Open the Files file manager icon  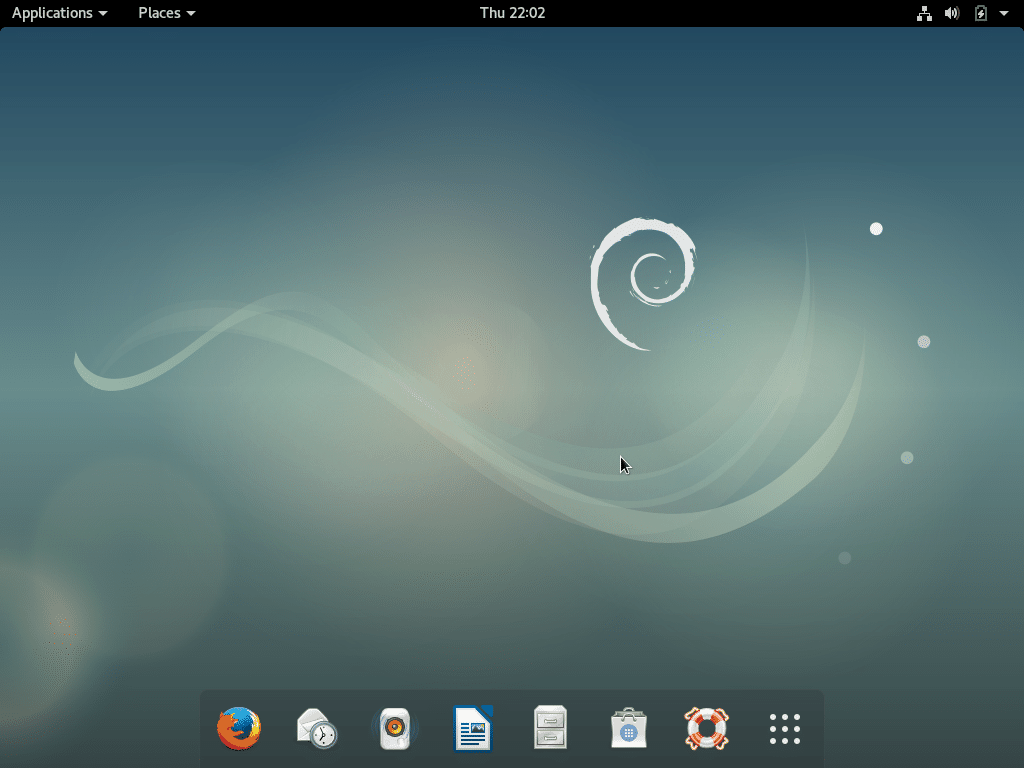point(551,729)
